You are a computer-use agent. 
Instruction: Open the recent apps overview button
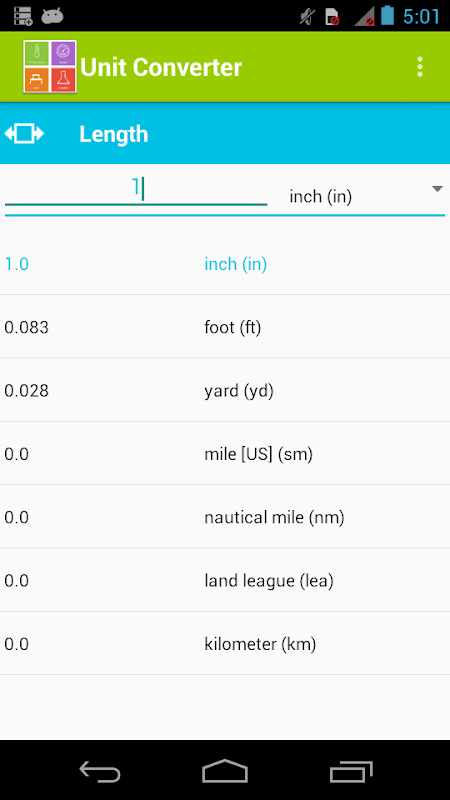(x=351, y=770)
